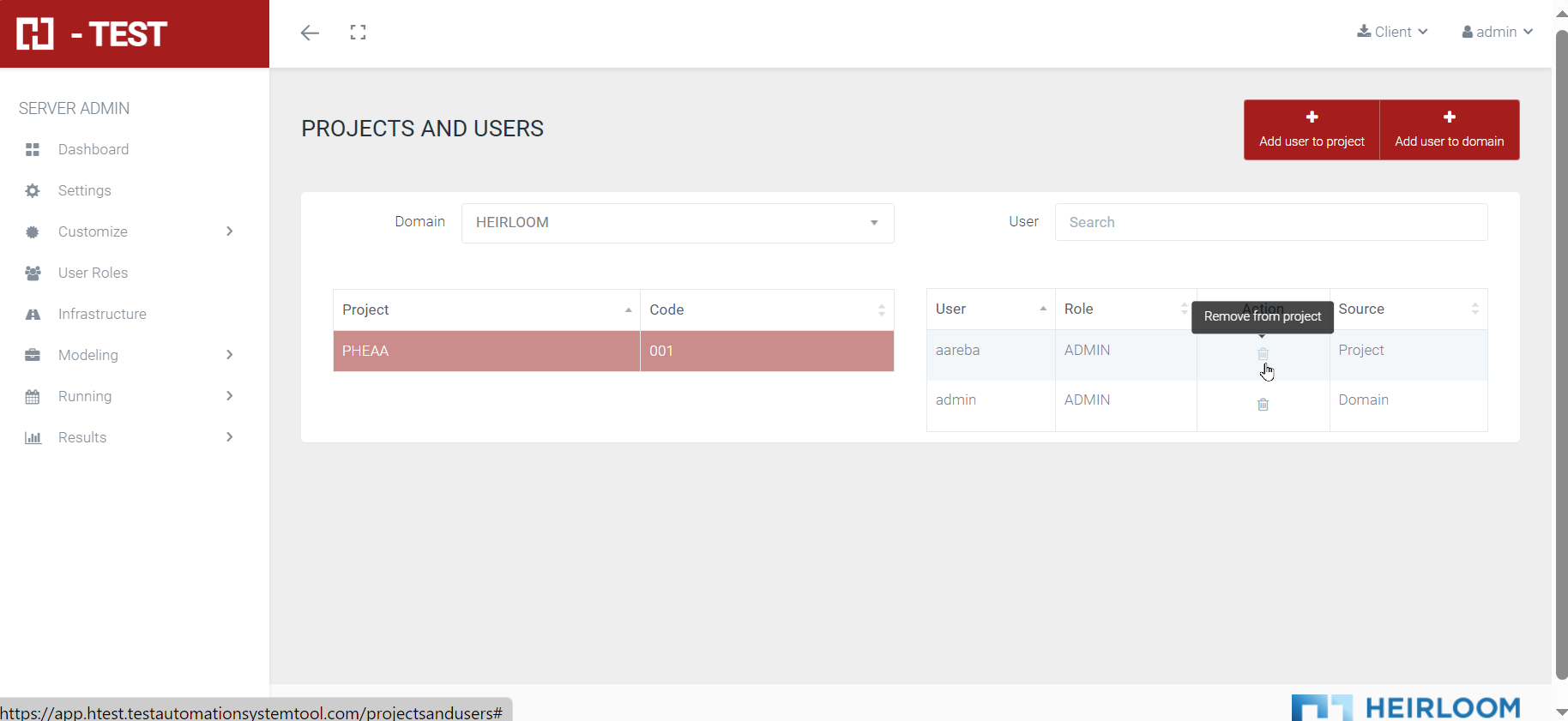Open the admin account dropdown
This screenshot has width=1568, height=721.
pos(1497,32)
